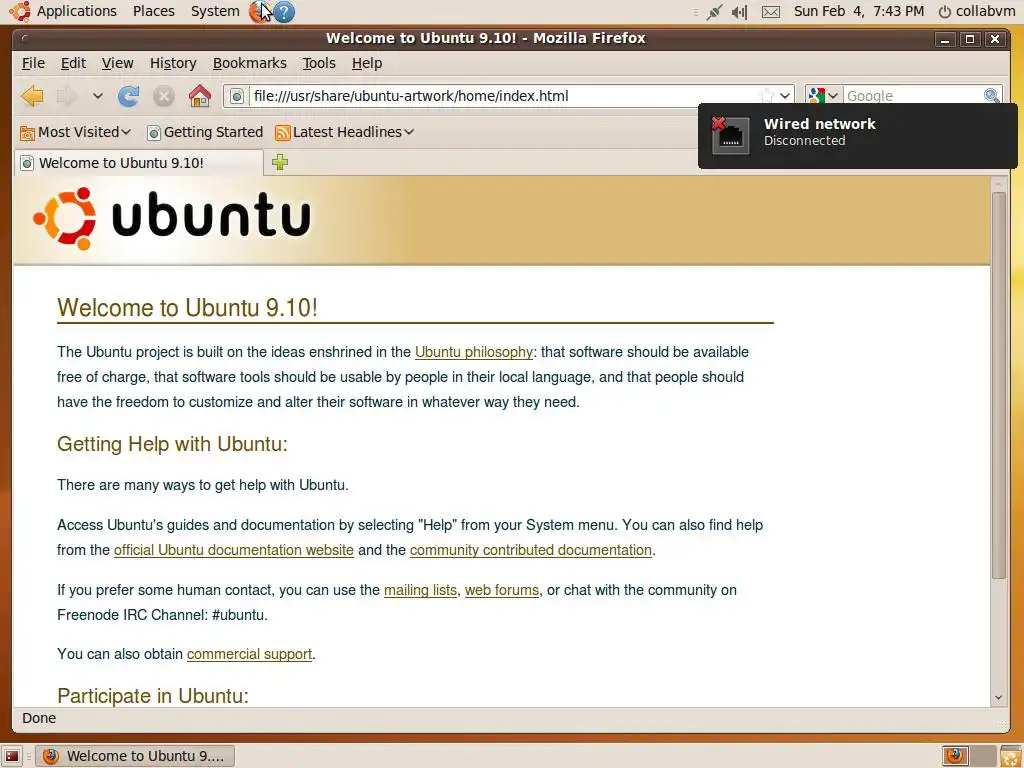Click the vertical scrollbar thumb

[999, 385]
